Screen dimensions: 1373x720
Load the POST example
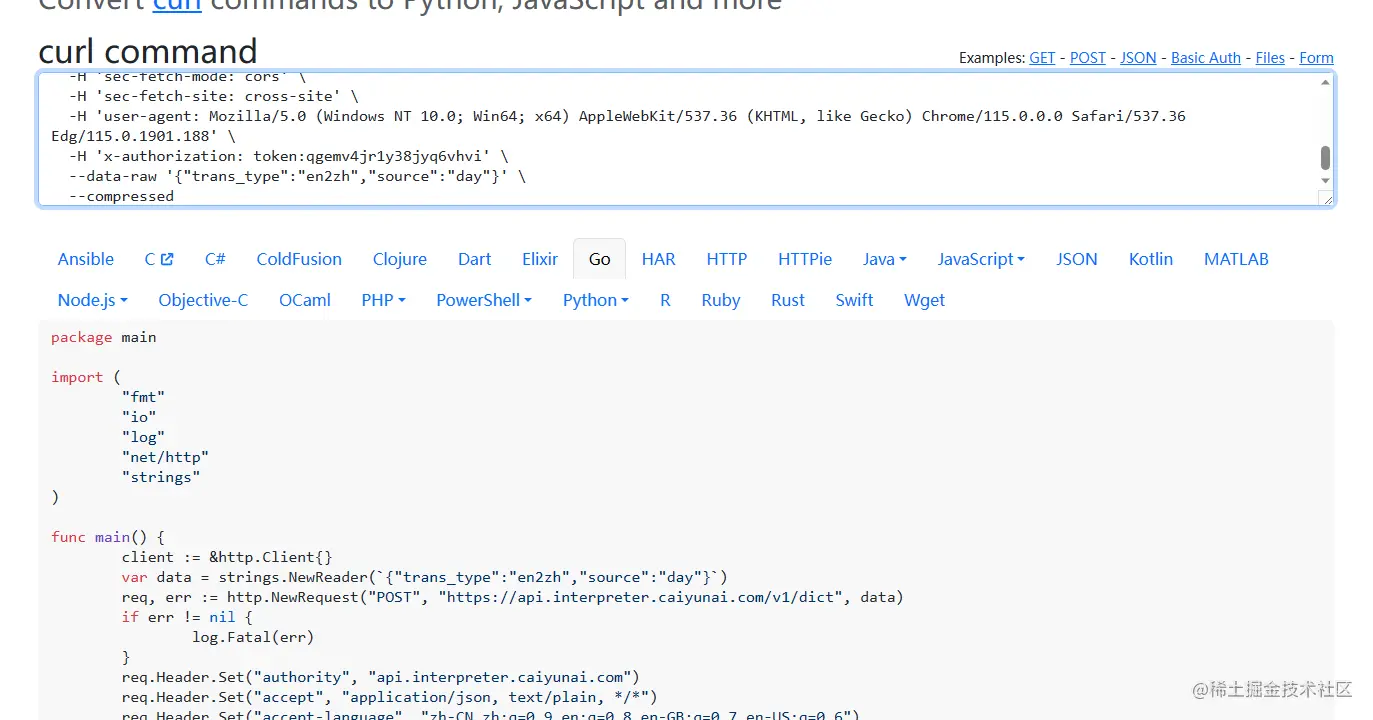[1087, 58]
